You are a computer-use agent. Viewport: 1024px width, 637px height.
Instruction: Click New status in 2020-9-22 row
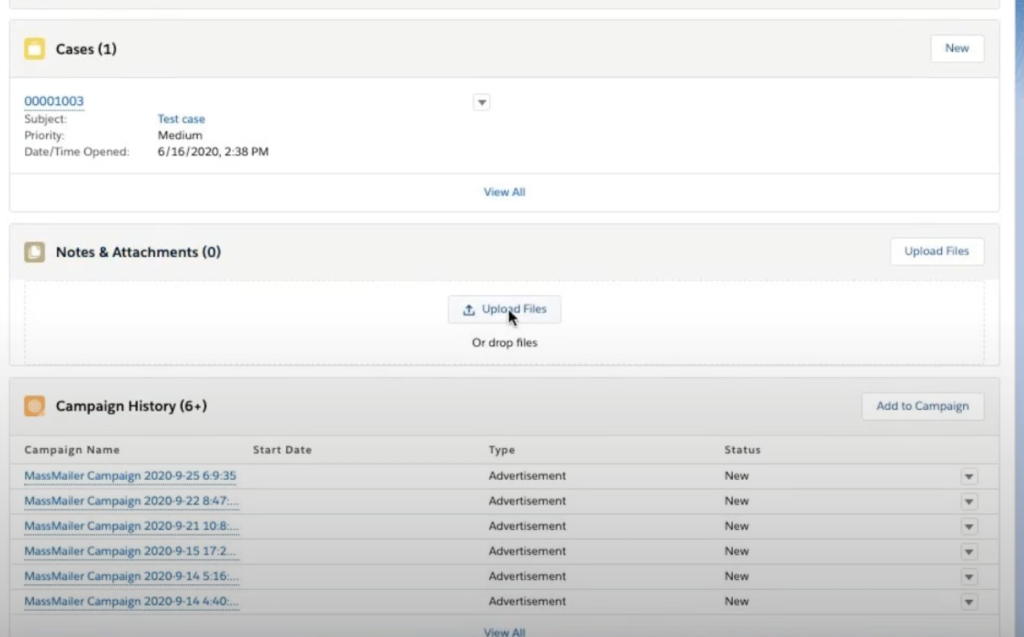[x=736, y=501]
